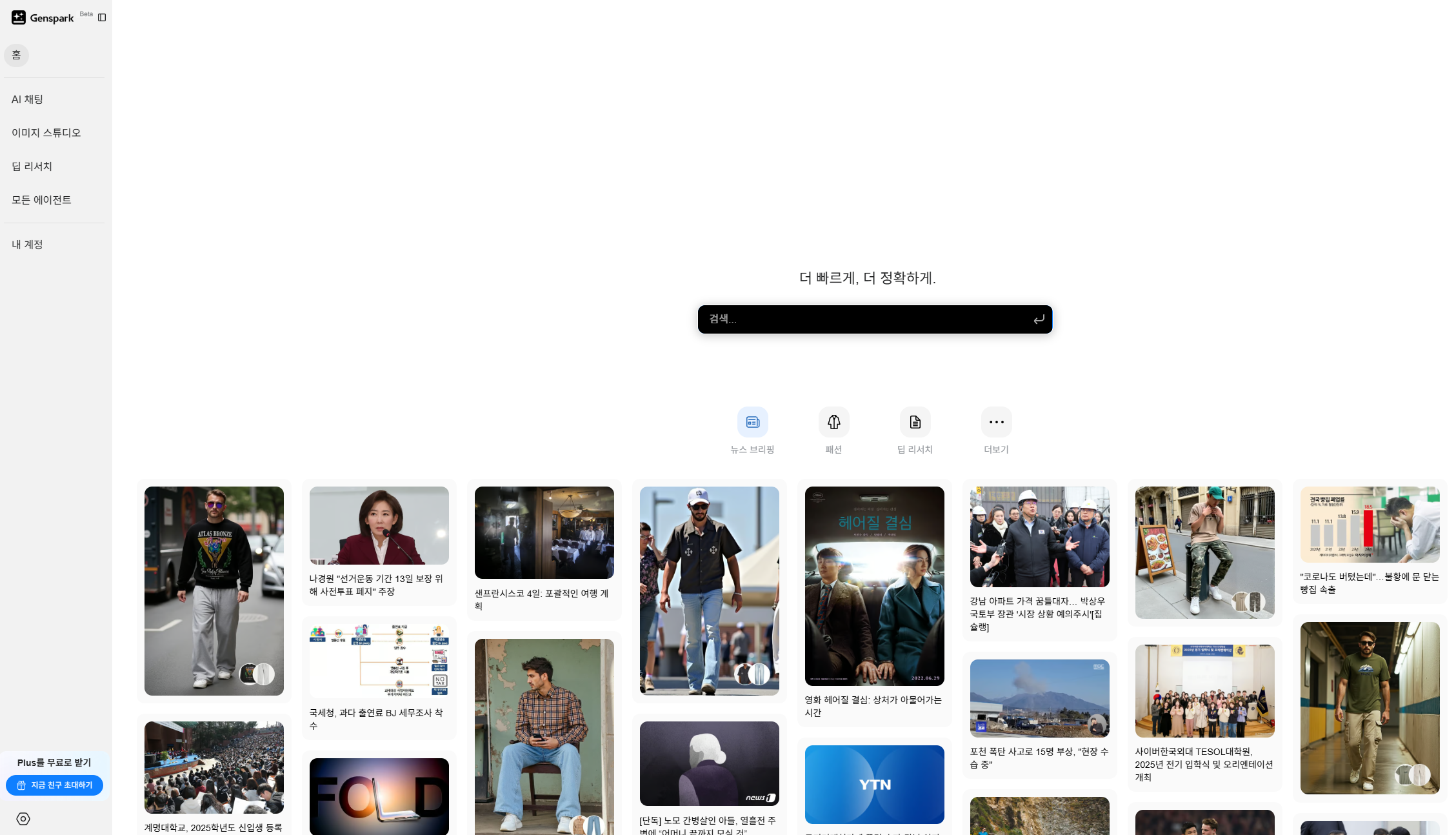Open the YTN blue thumbnail card

(874, 784)
